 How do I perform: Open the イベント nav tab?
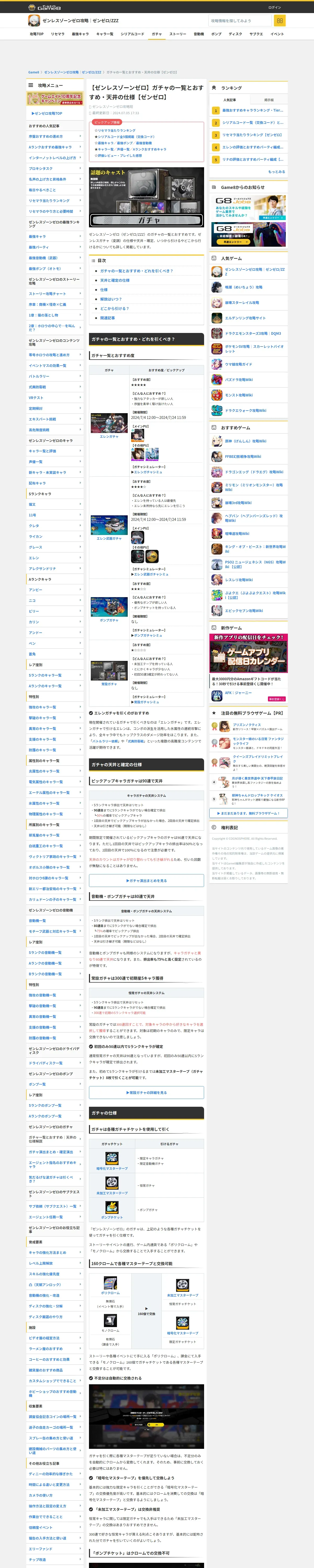coord(277,34)
